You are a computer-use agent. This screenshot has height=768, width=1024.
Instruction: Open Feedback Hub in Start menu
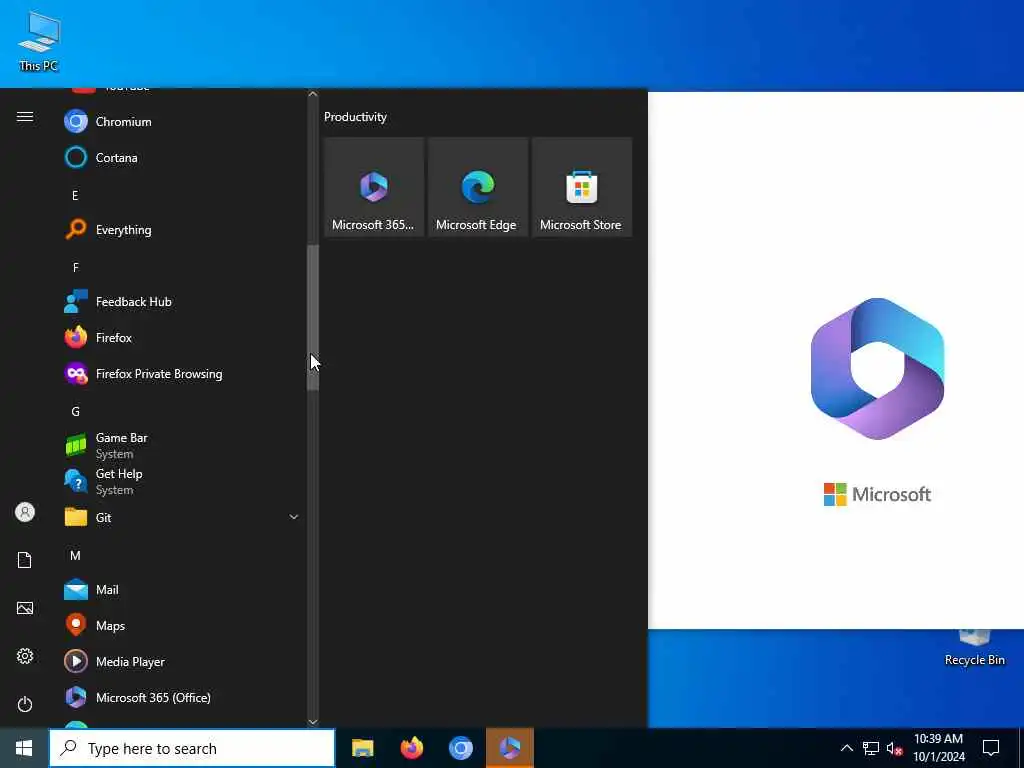point(182,302)
